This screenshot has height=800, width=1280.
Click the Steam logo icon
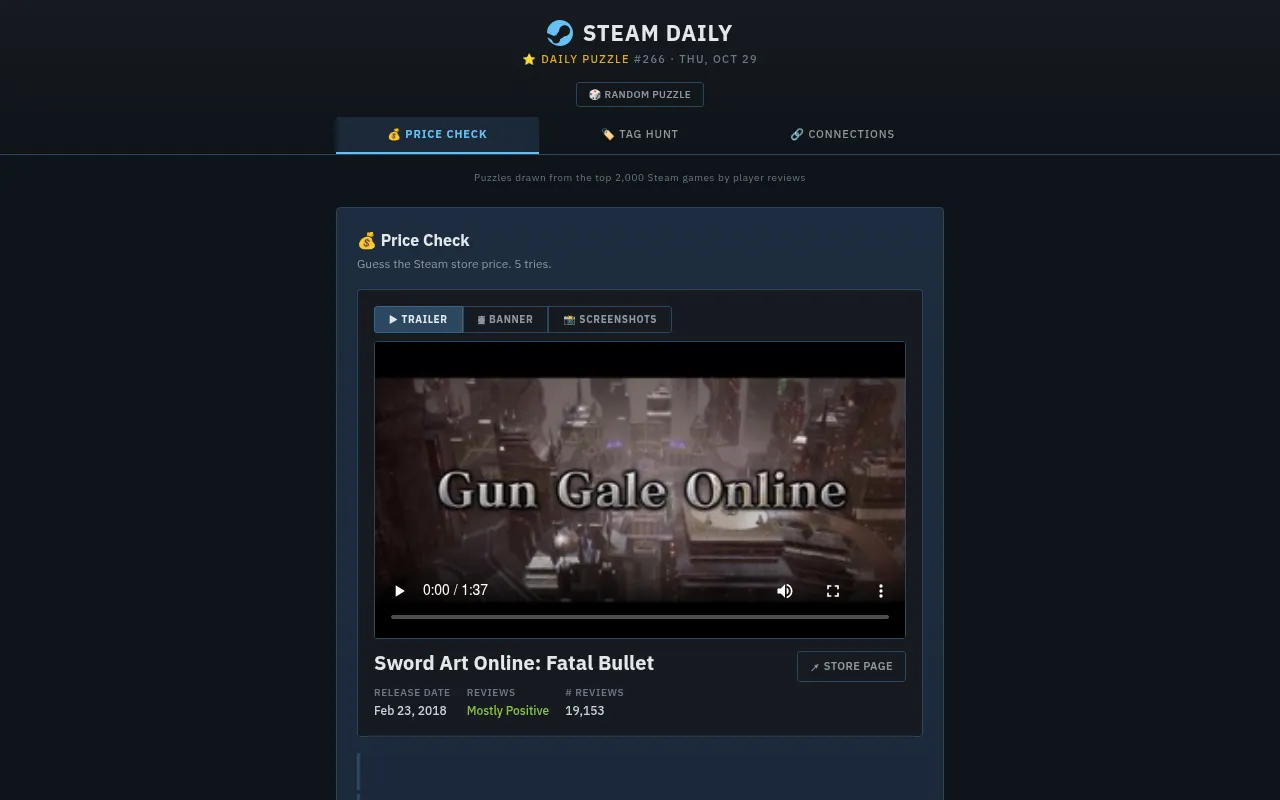click(x=560, y=33)
